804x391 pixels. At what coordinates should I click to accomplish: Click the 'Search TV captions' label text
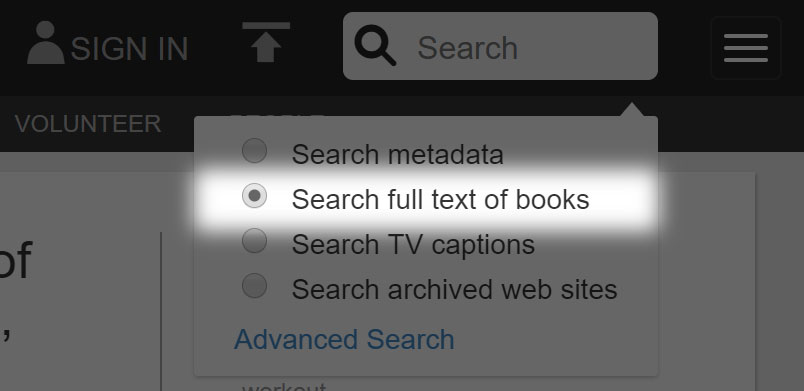413,244
